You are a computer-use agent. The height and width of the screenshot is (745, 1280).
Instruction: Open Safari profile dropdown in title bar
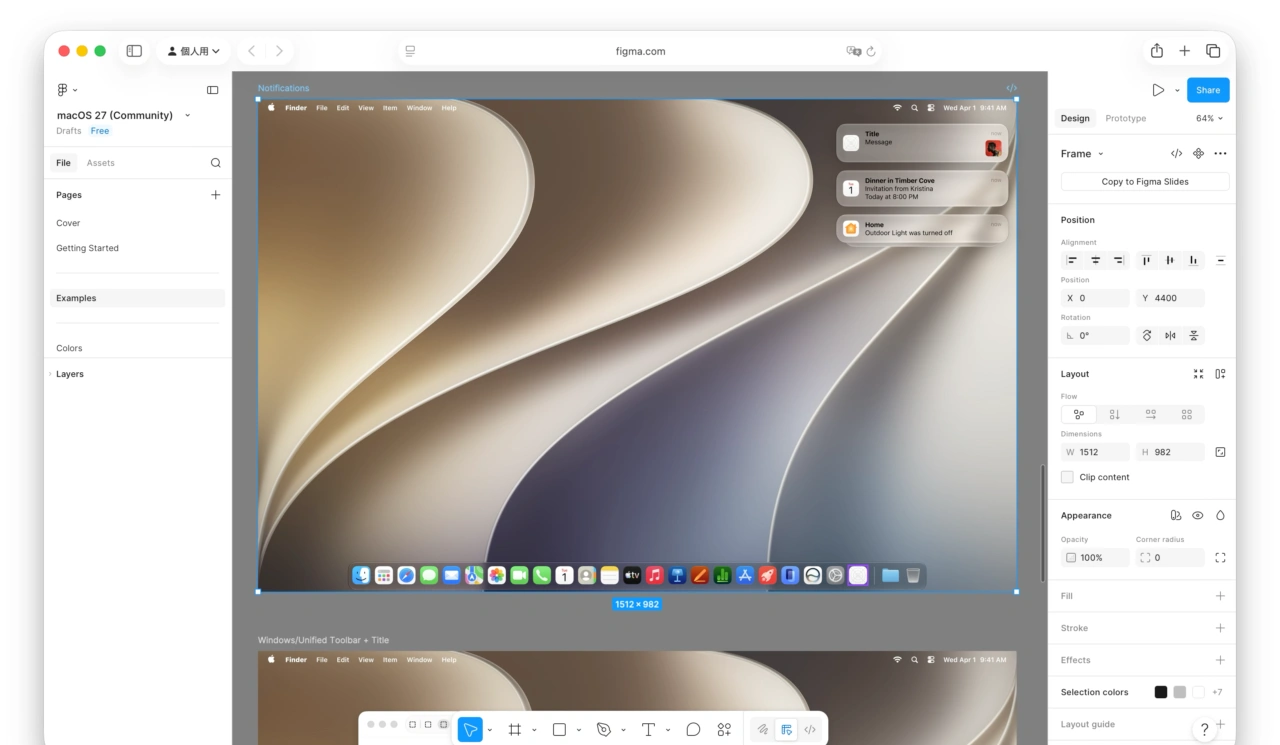pos(194,51)
